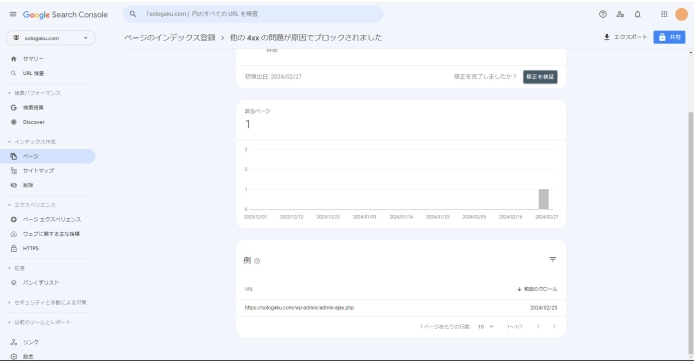Click the help icon next to 例
The image size is (694, 361).
pos(257,261)
